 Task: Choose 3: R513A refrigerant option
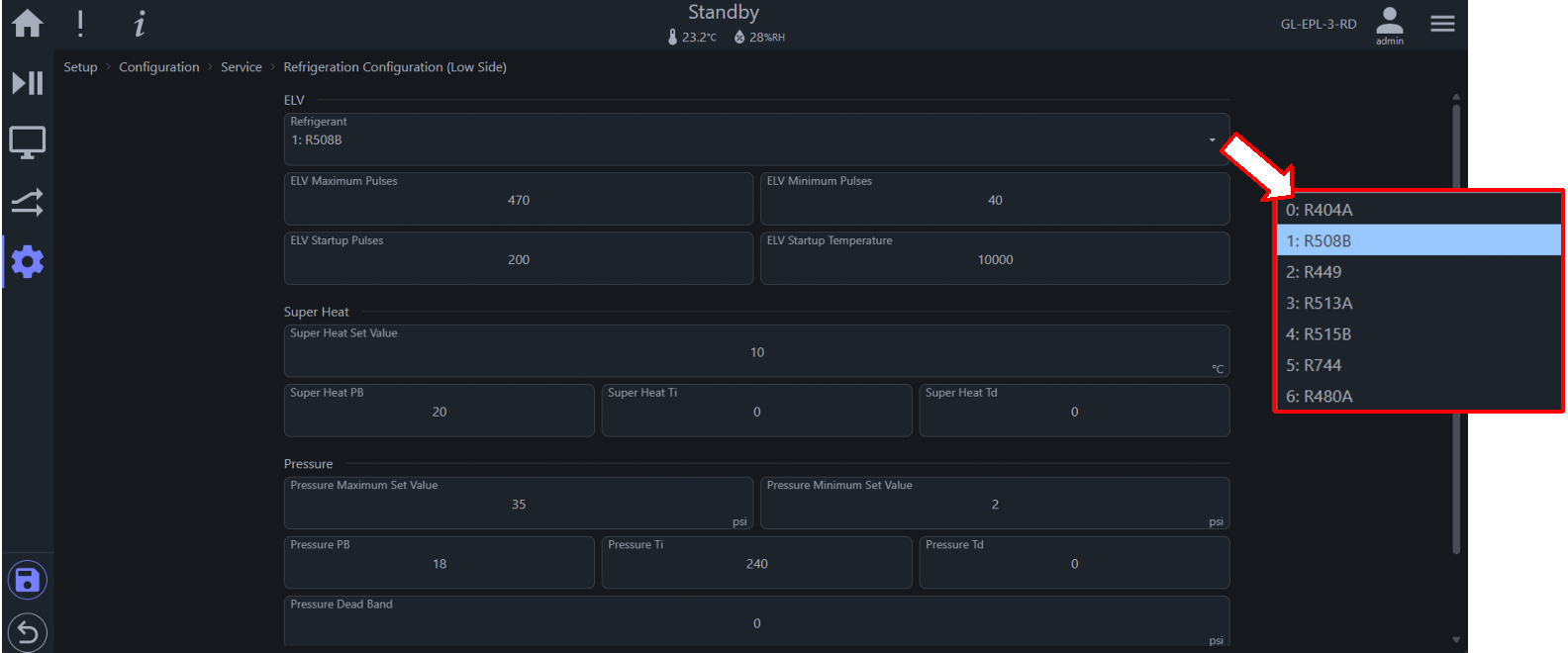click(x=1419, y=303)
